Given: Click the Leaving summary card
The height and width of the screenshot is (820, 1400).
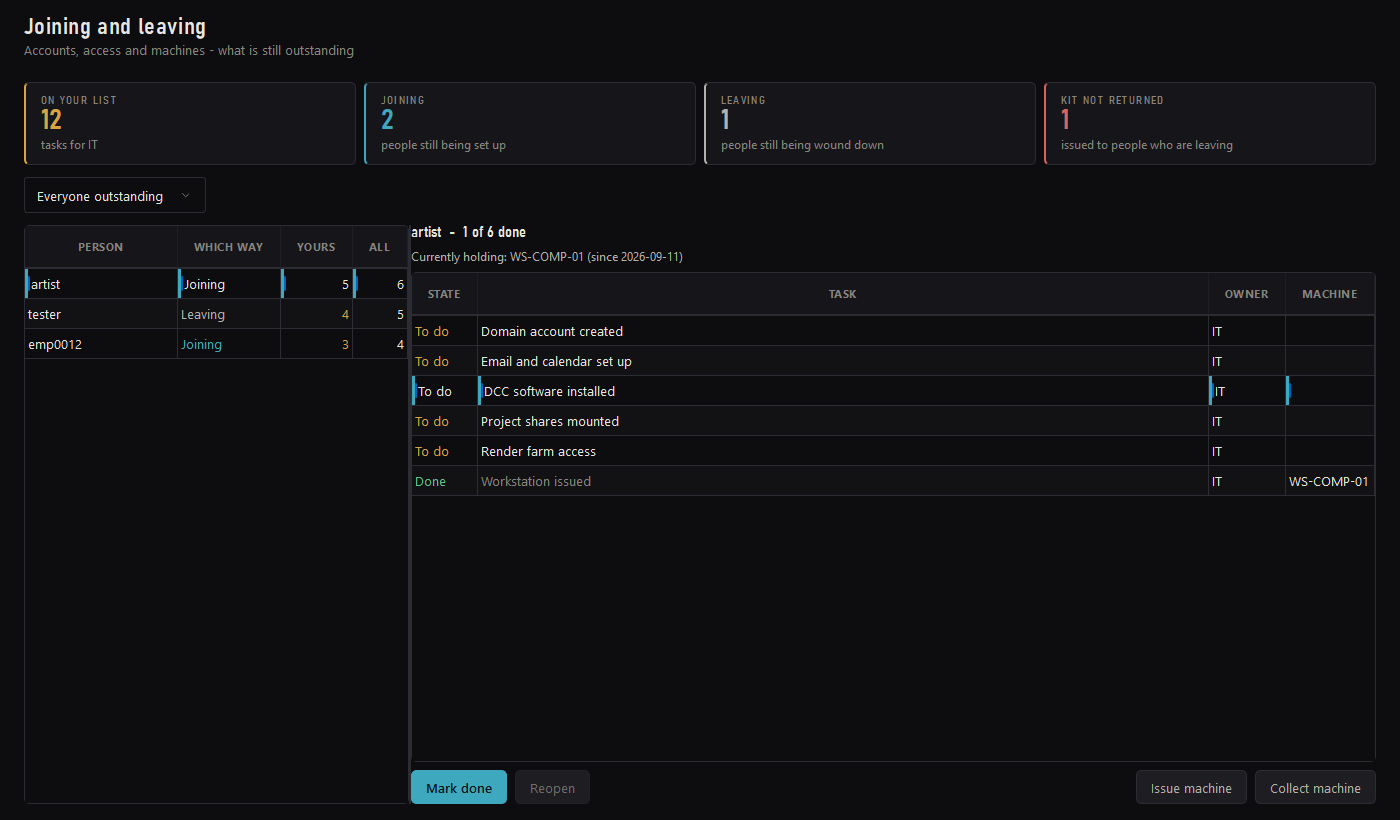Looking at the screenshot, I should click(x=870, y=123).
